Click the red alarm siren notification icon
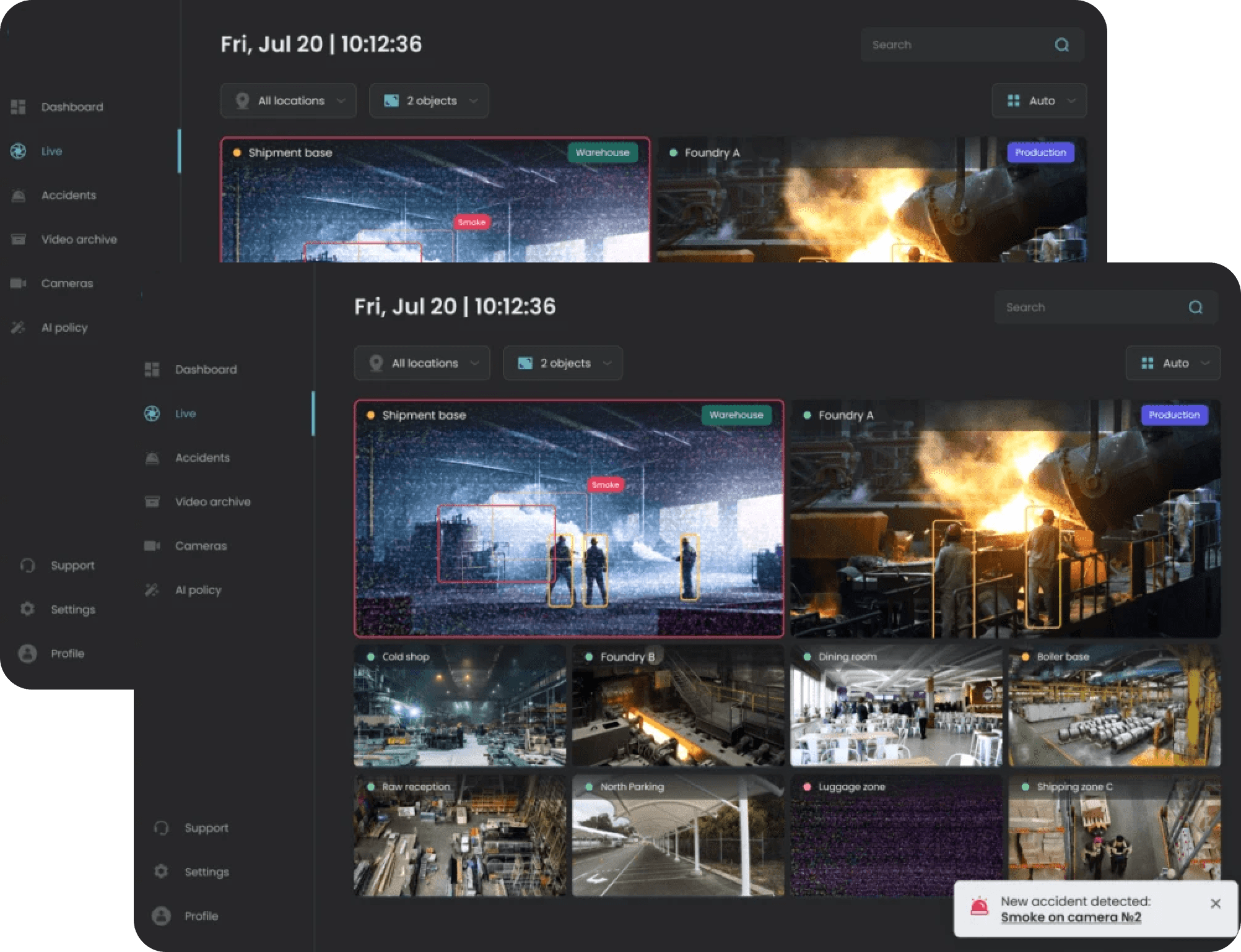This screenshot has width=1241, height=952. (x=979, y=907)
